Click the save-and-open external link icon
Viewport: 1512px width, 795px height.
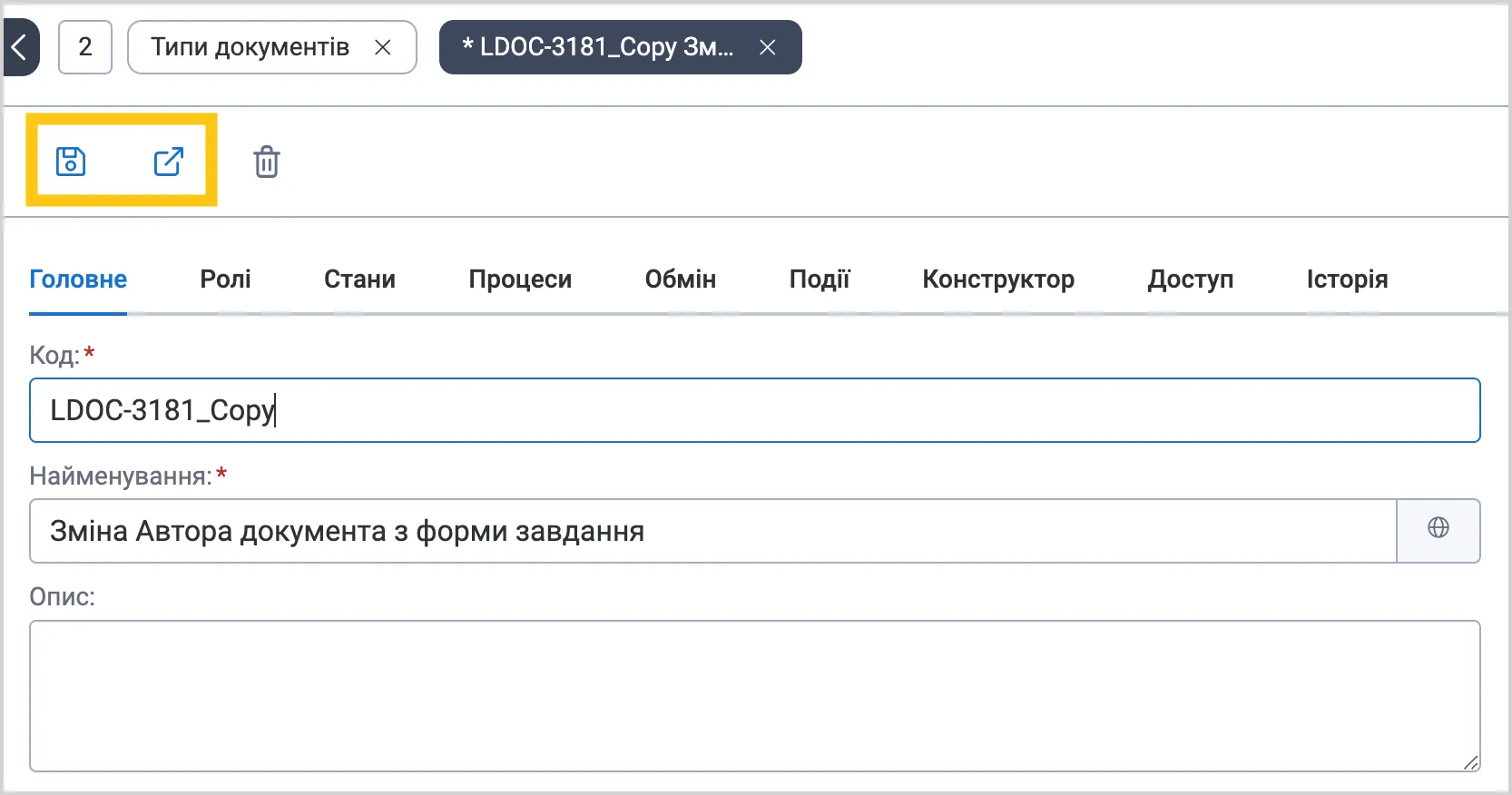pyautogui.click(x=169, y=162)
